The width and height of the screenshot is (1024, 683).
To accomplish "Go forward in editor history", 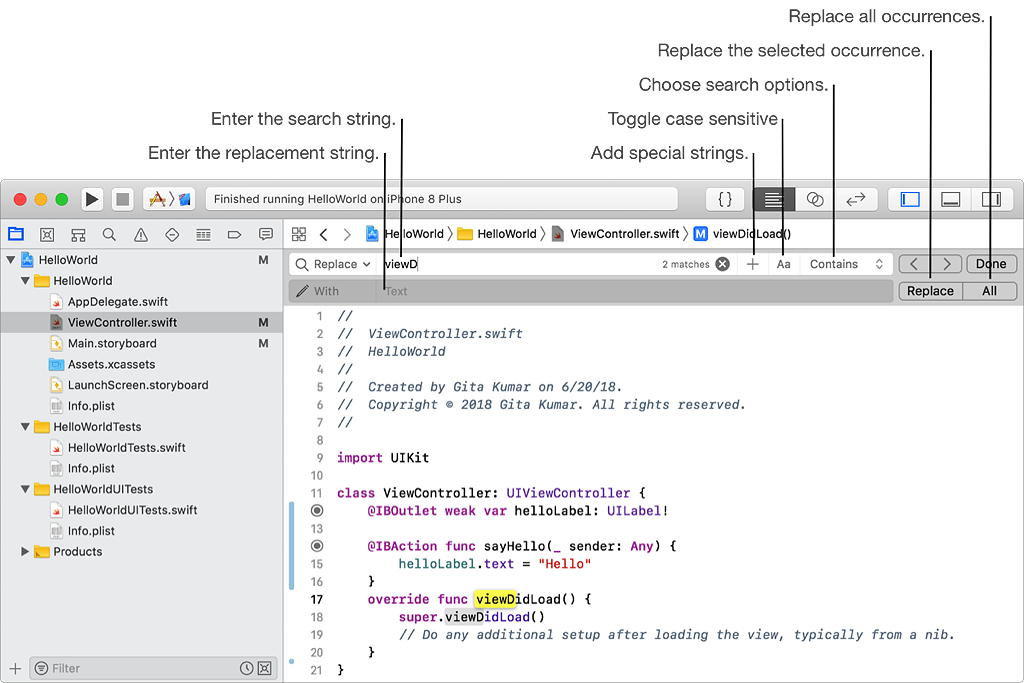I will tap(347, 234).
